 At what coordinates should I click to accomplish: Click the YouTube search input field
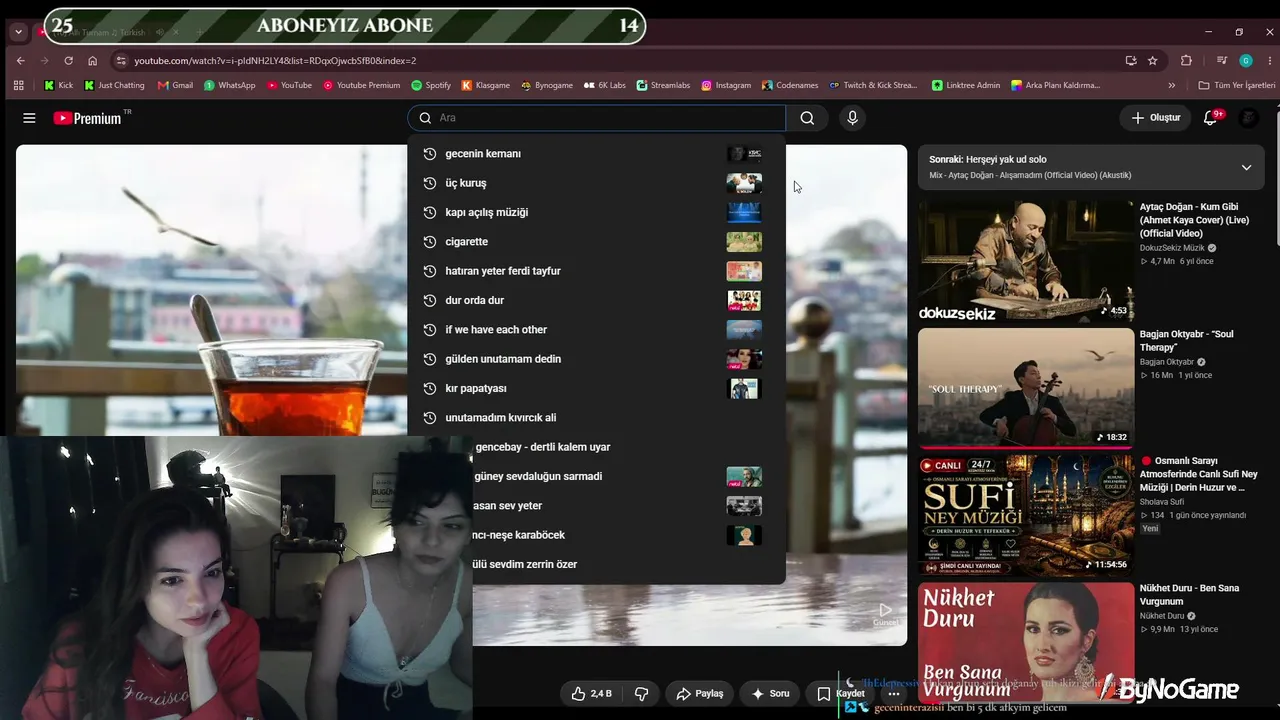[x=596, y=118]
